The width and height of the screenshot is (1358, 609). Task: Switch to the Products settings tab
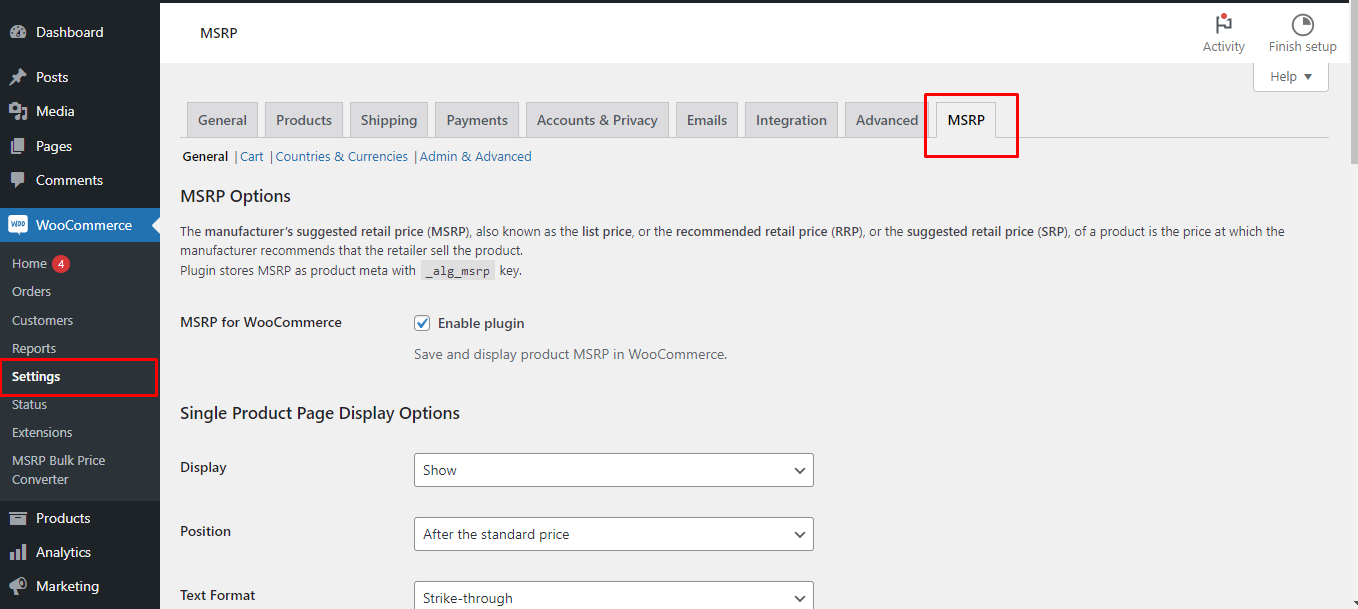click(304, 120)
